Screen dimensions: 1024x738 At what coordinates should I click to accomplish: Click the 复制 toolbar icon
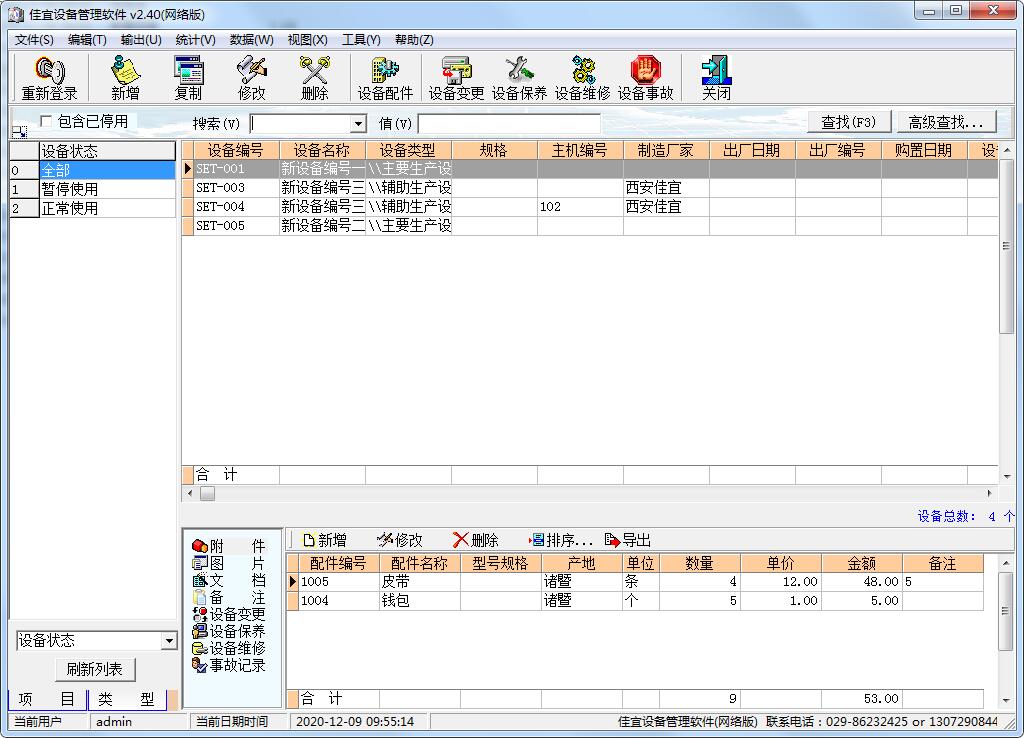[188, 78]
